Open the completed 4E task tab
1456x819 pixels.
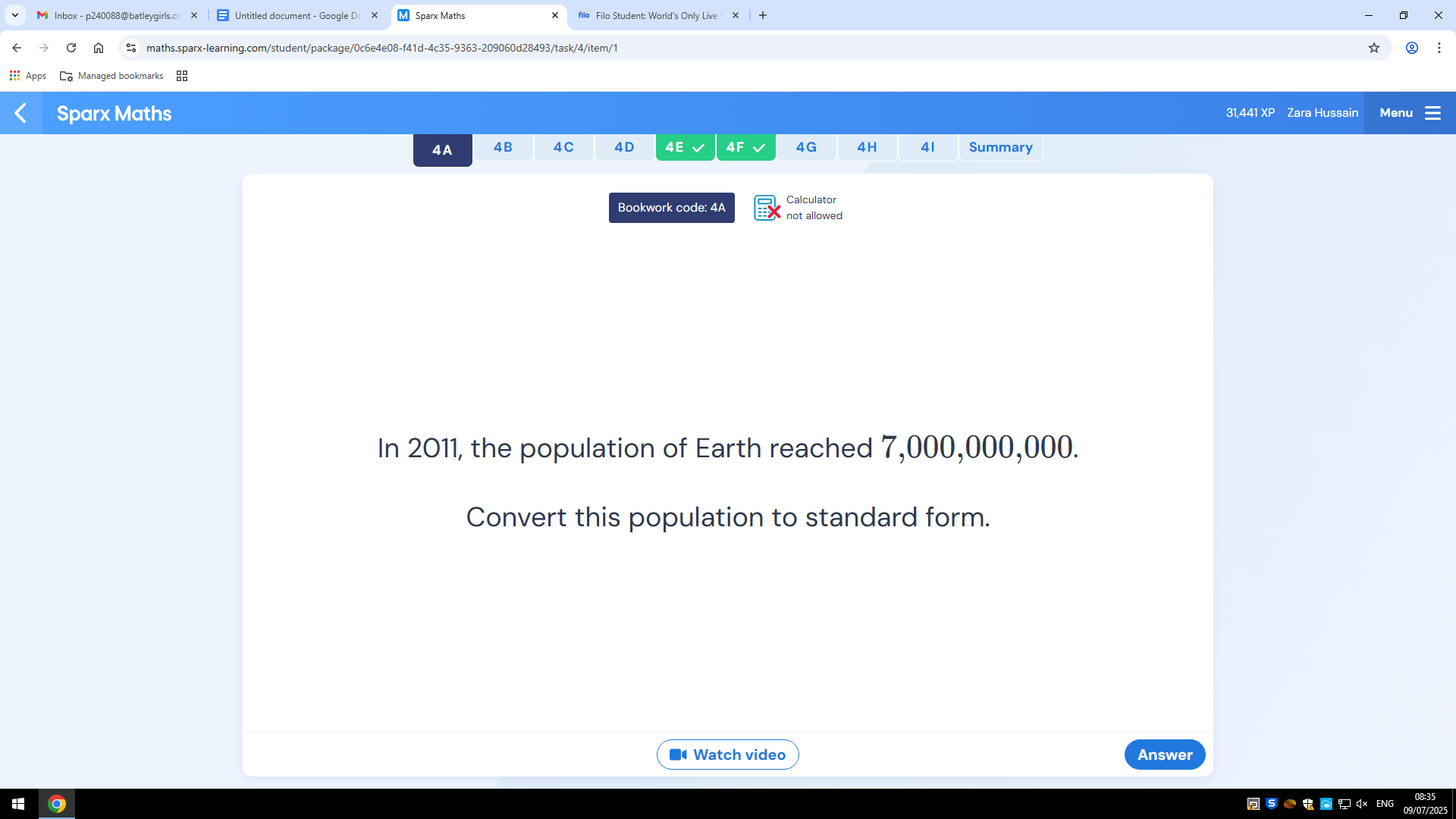pyautogui.click(x=684, y=147)
